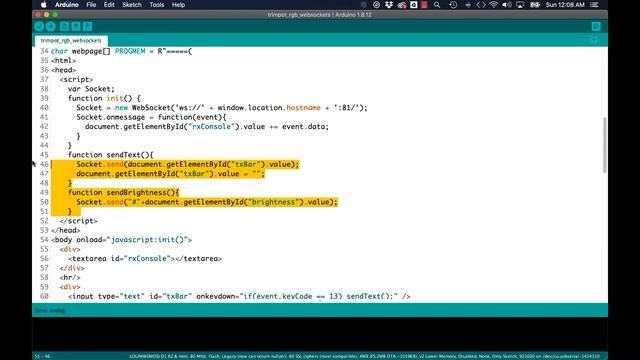
Task: Open the Sketch menu
Action: (x=132, y=5)
